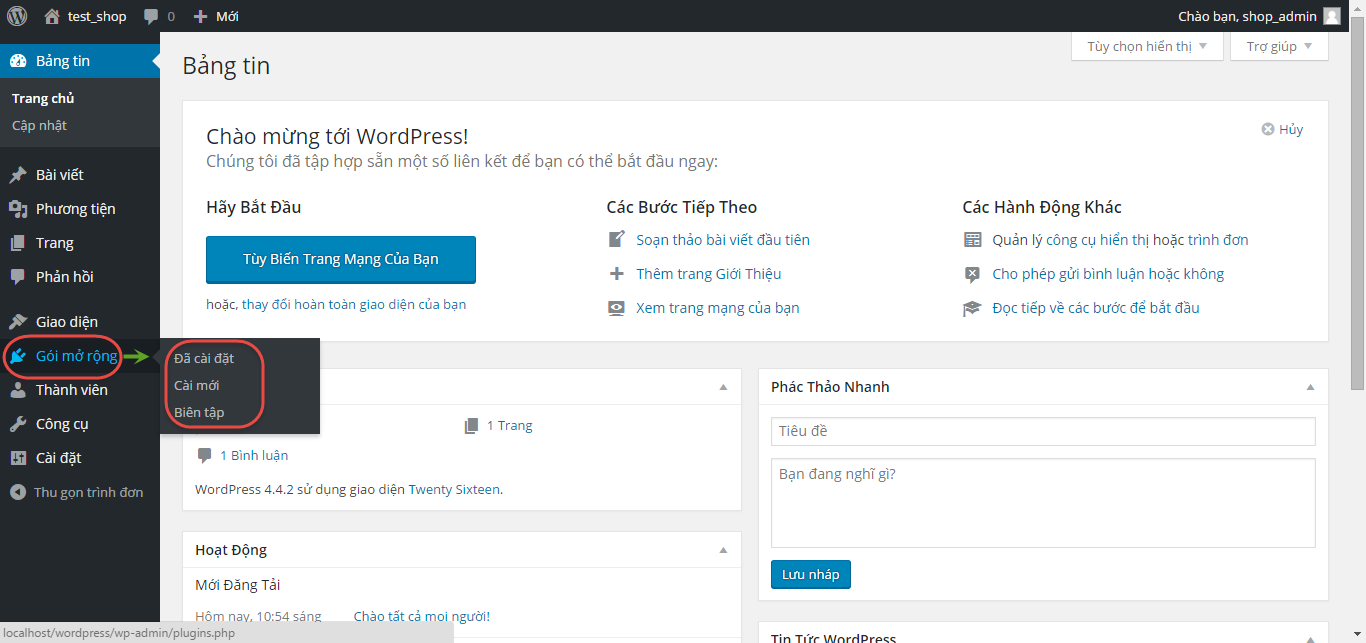Open comments bubble icon in admin bar

151,16
